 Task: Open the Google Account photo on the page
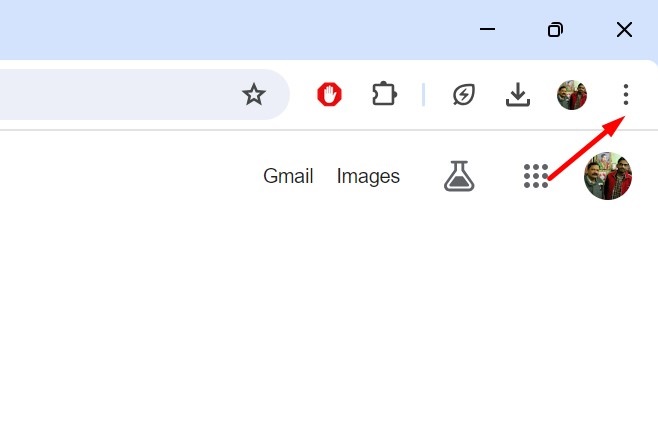click(608, 177)
